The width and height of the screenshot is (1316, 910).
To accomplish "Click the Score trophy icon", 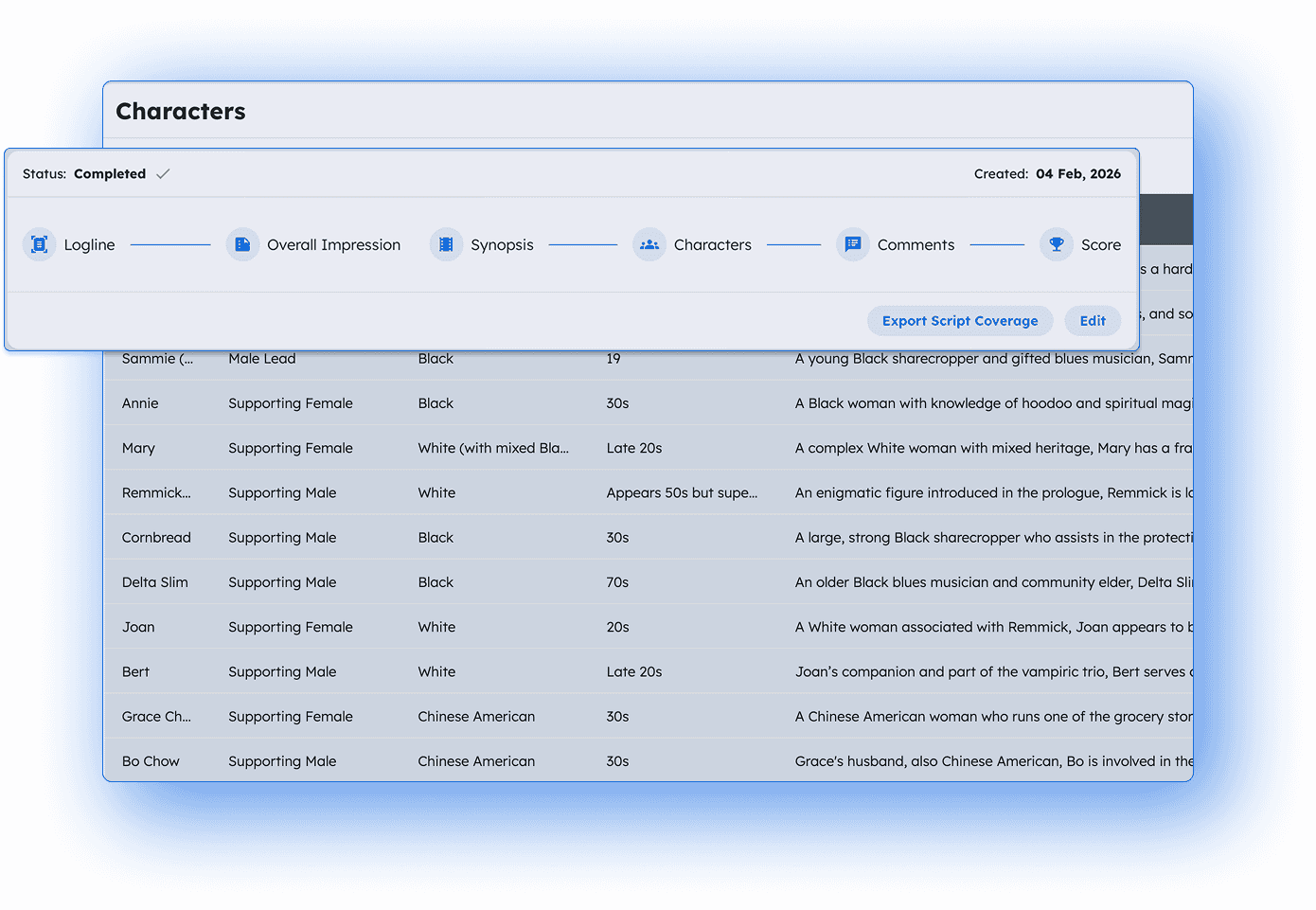I will pyautogui.click(x=1057, y=244).
